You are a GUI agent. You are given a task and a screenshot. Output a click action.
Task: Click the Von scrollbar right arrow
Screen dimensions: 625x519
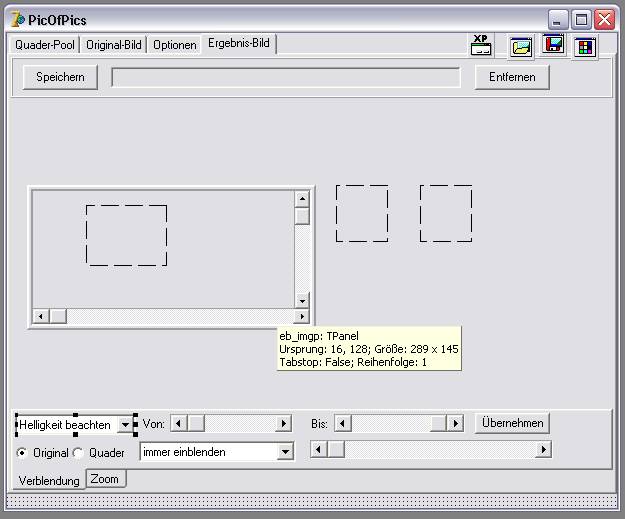coord(283,423)
